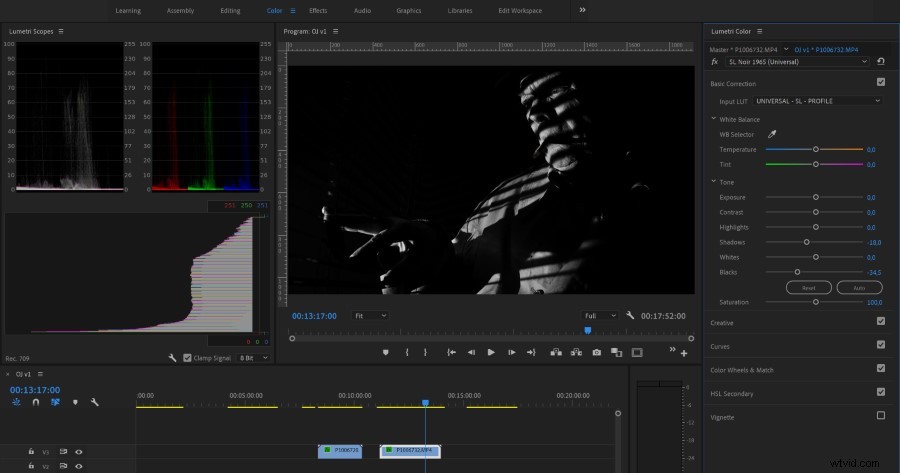This screenshot has width=900, height=473.
Task: Switch to the Audio workspace
Action: (x=362, y=10)
